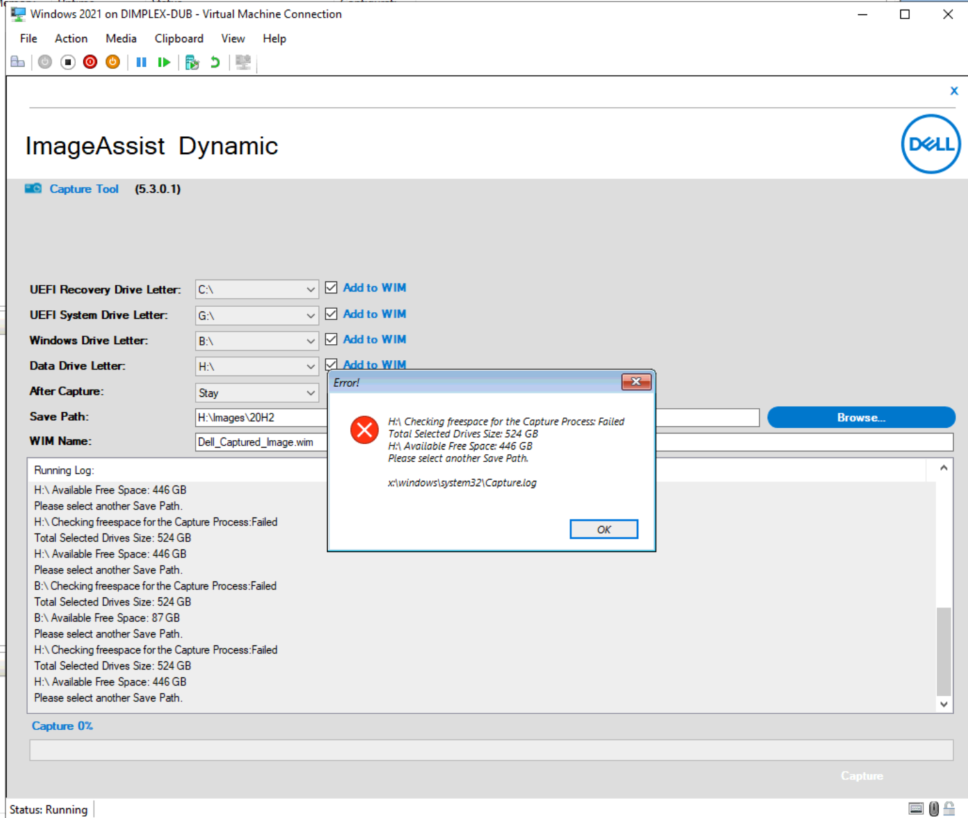Send Ctrl+Alt+Del using the toolbar icon
This screenshot has width=968, height=818.
18,62
